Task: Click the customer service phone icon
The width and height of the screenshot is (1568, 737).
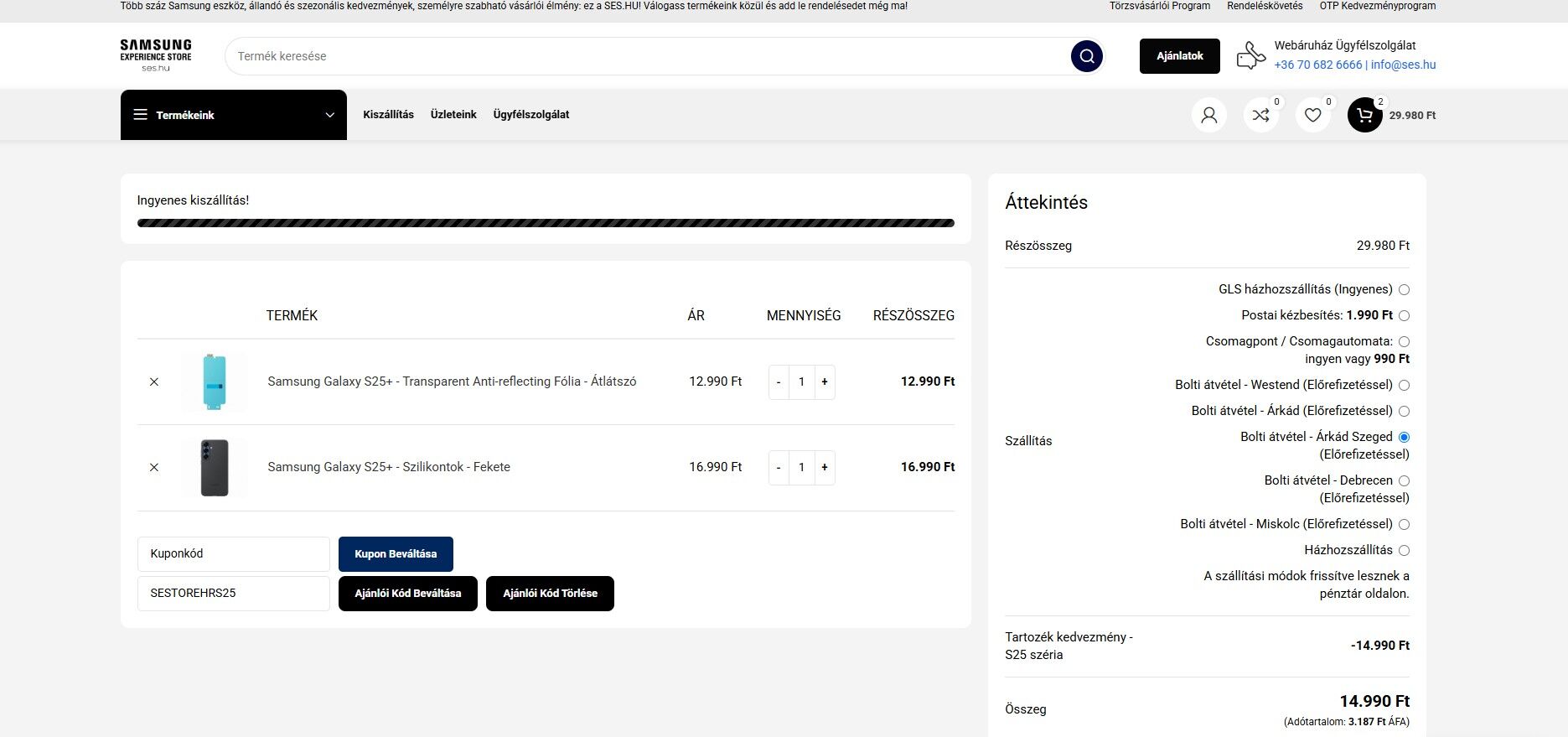Action: 1250,56
